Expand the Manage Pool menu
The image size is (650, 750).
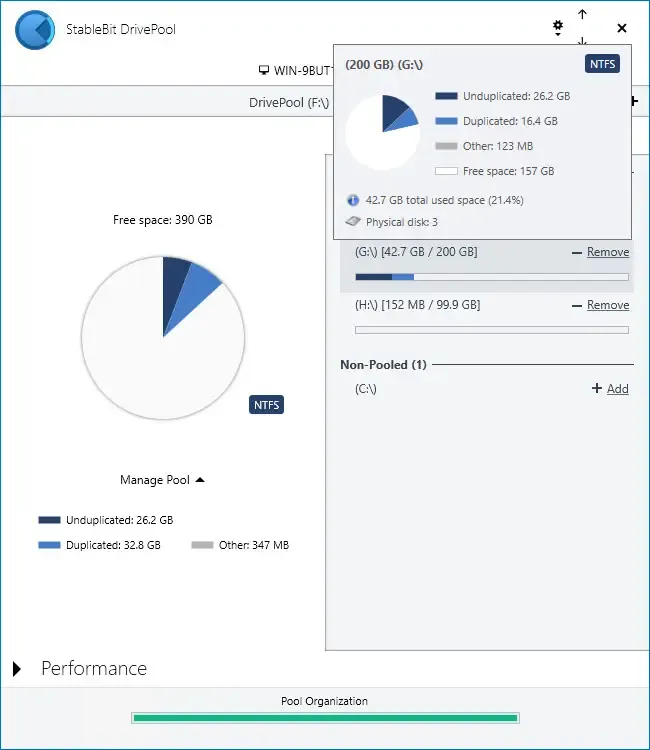point(162,480)
